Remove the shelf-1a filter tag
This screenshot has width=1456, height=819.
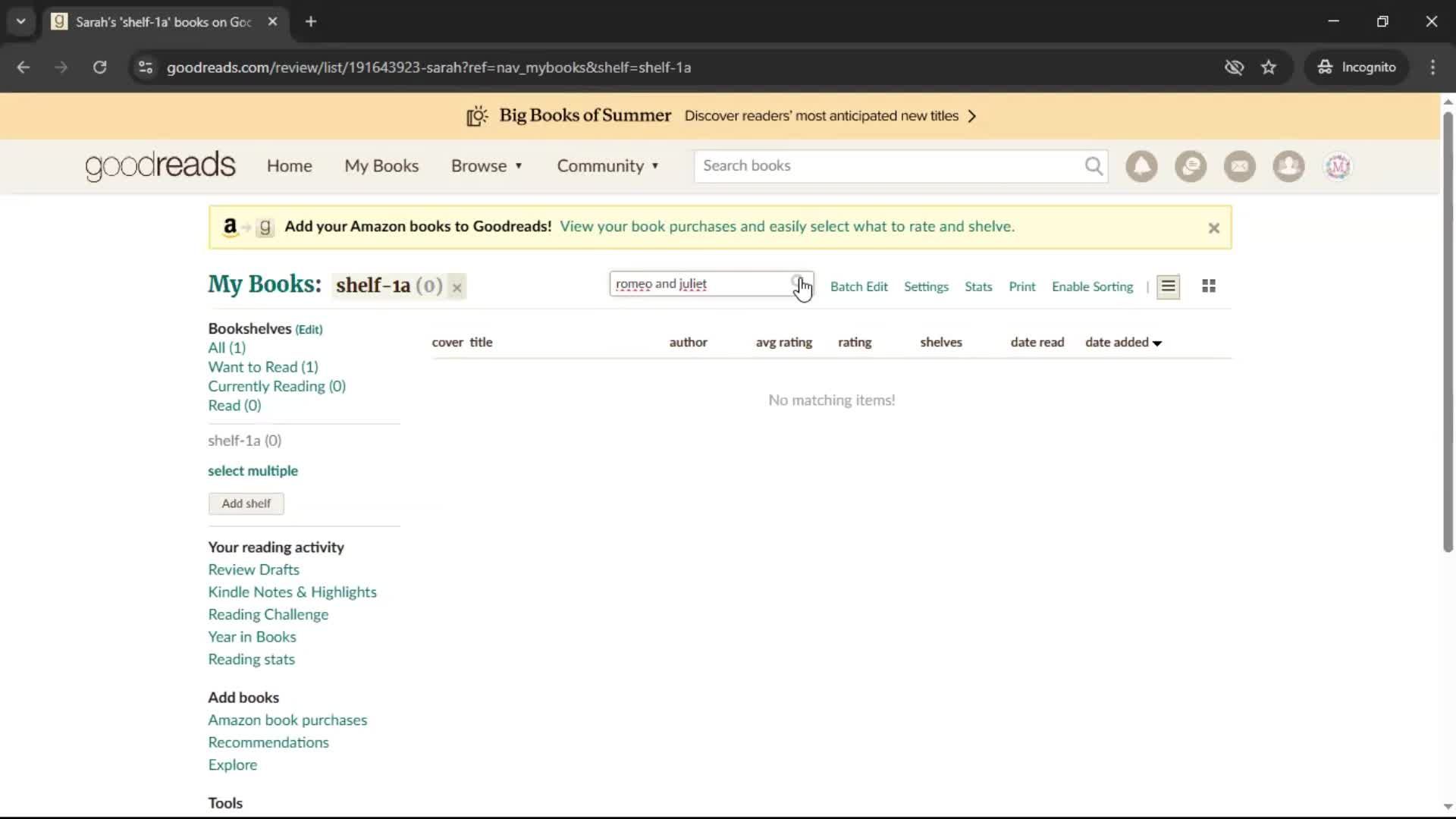pos(457,287)
